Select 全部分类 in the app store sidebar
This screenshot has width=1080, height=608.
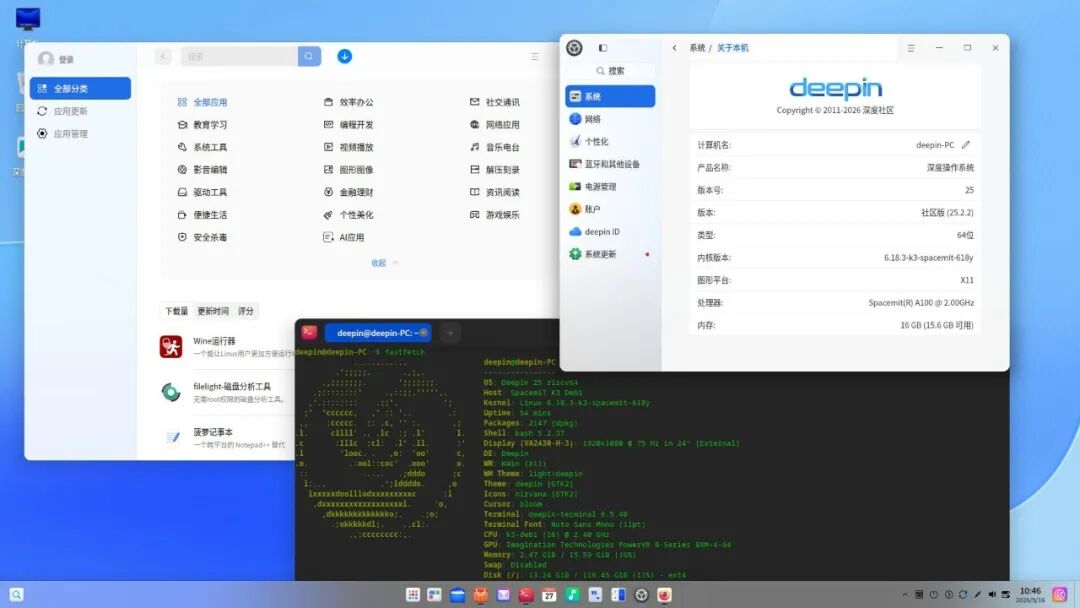(80, 88)
